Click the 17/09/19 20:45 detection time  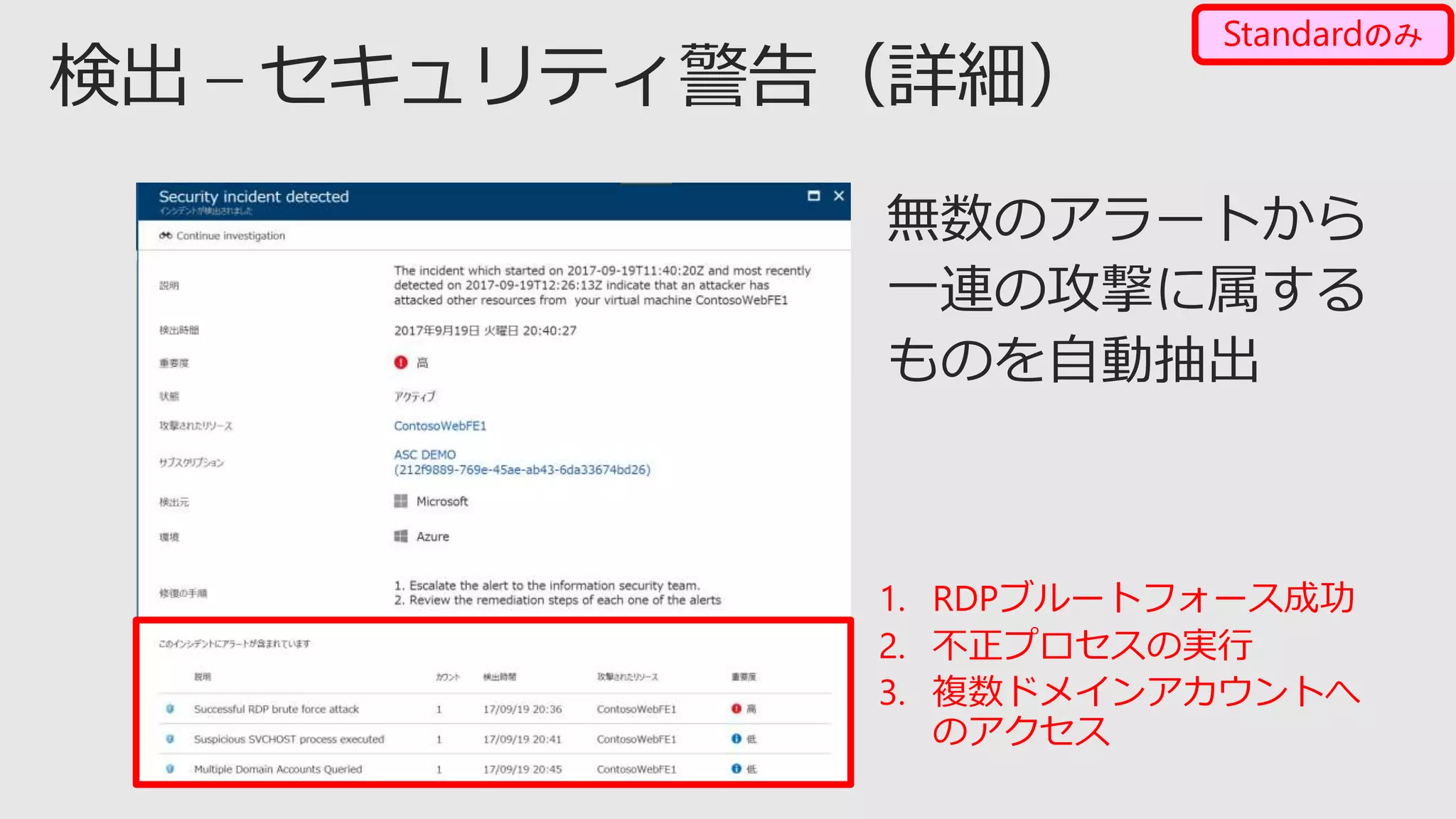click(x=523, y=769)
